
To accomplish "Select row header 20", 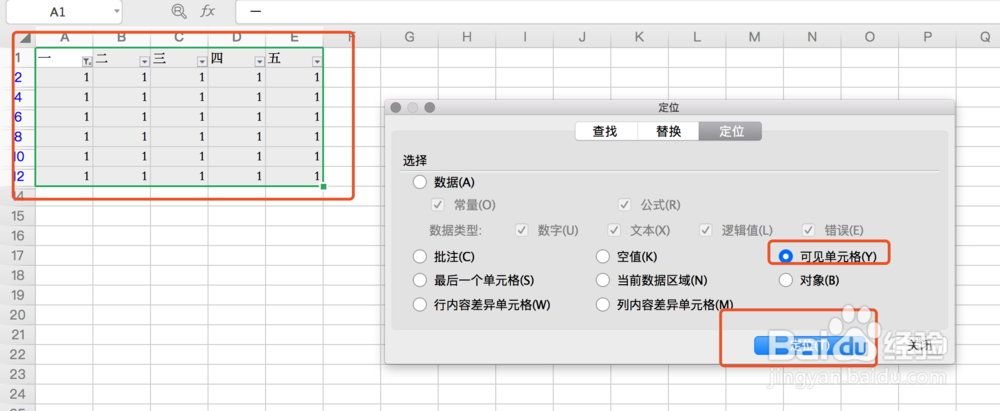I will (17, 315).
